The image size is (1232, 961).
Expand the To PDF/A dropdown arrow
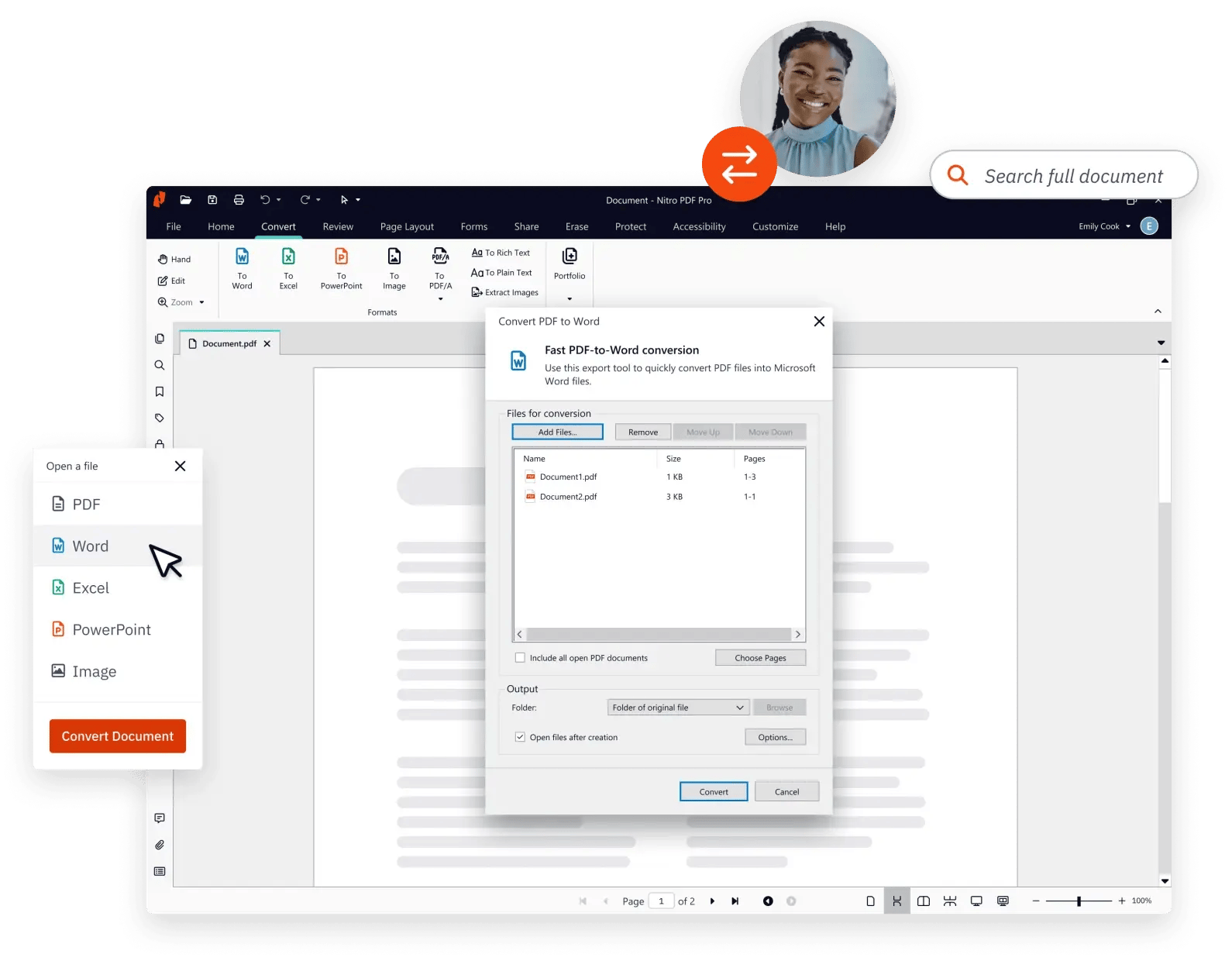(441, 299)
